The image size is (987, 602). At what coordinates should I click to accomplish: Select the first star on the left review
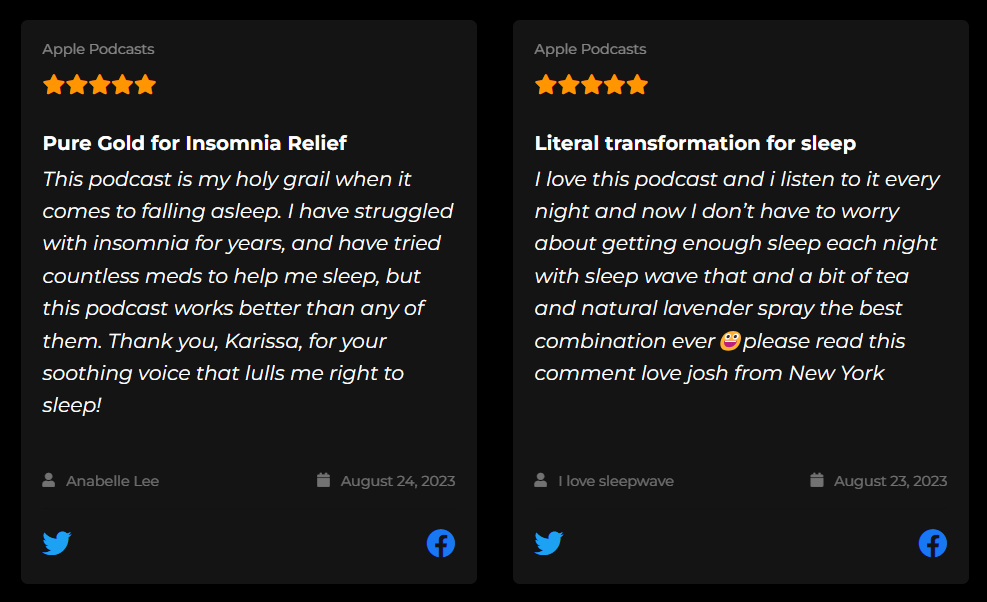pos(53,85)
